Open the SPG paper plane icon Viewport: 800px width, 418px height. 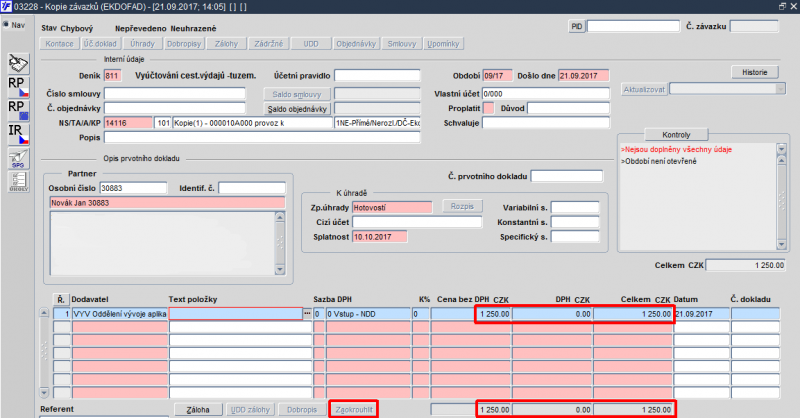[18, 158]
